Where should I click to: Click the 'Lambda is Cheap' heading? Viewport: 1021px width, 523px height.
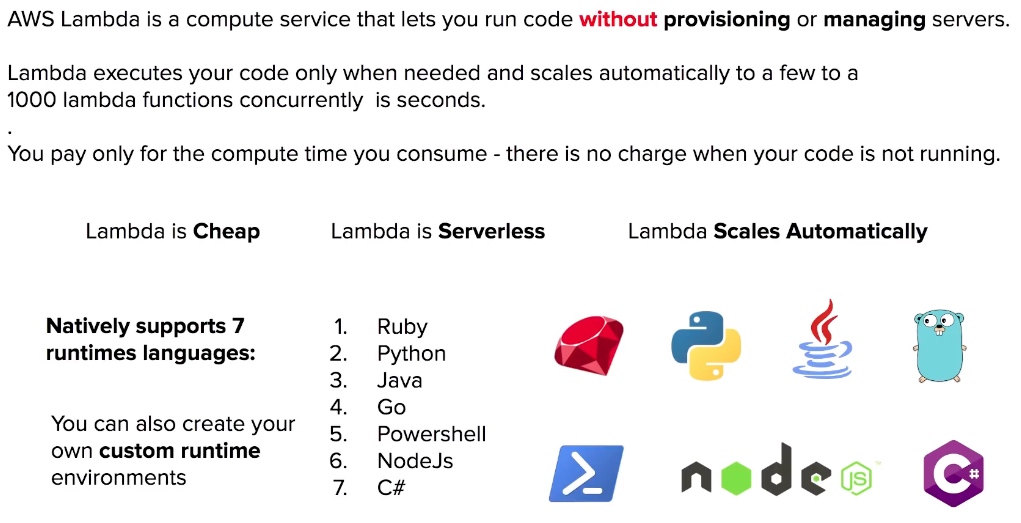click(x=173, y=231)
